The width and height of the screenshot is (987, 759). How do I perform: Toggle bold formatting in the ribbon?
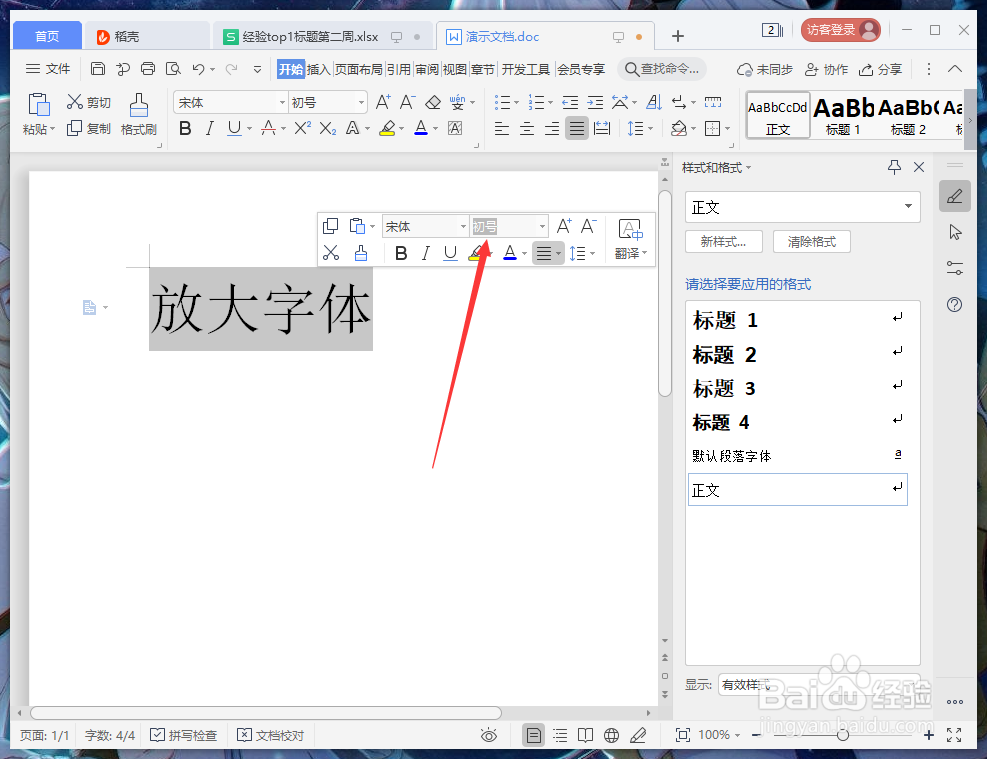click(184, 128)
